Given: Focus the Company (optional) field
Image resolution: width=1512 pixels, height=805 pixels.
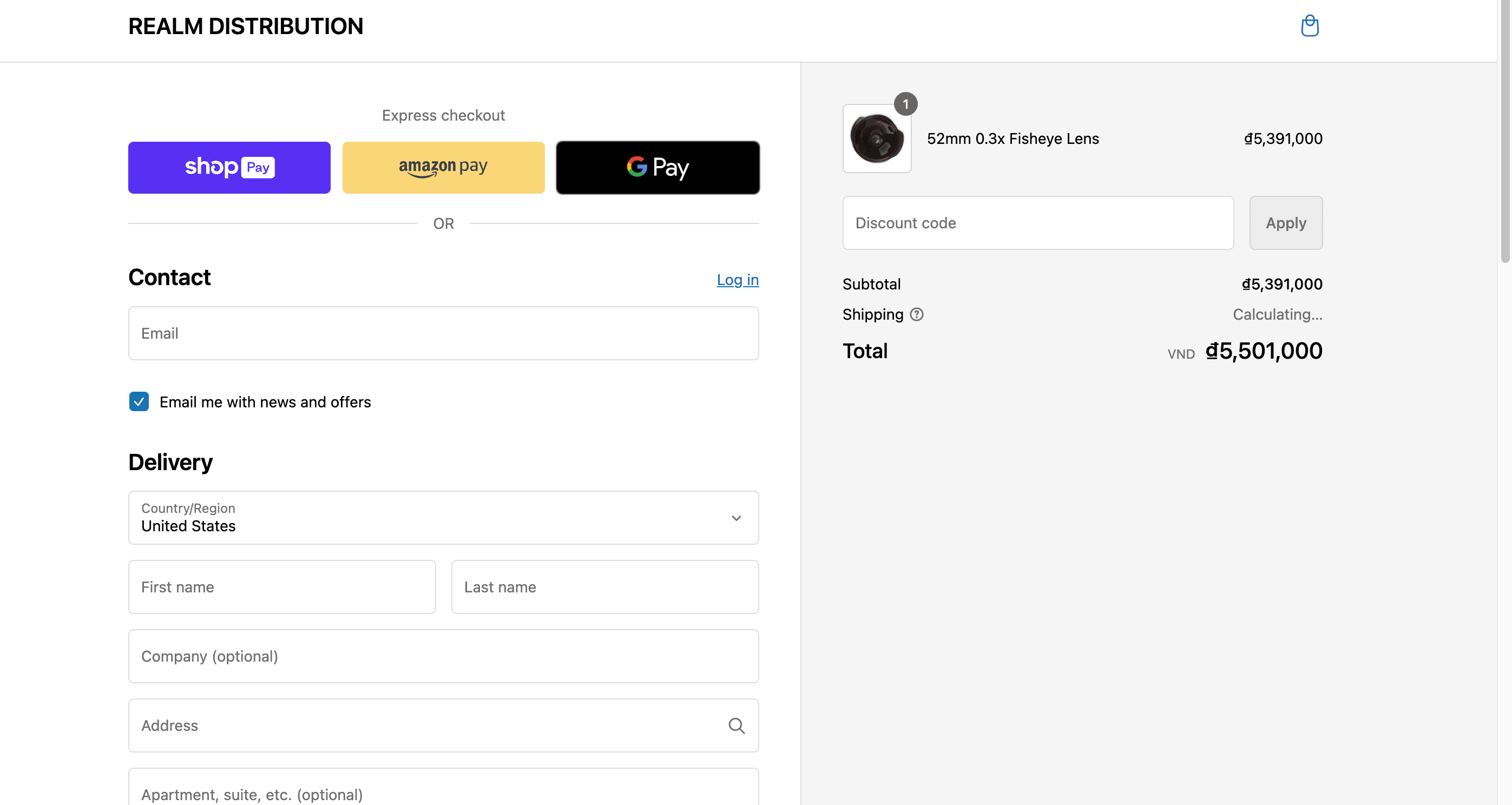Looking at the screenshot, I should point(443,656).
